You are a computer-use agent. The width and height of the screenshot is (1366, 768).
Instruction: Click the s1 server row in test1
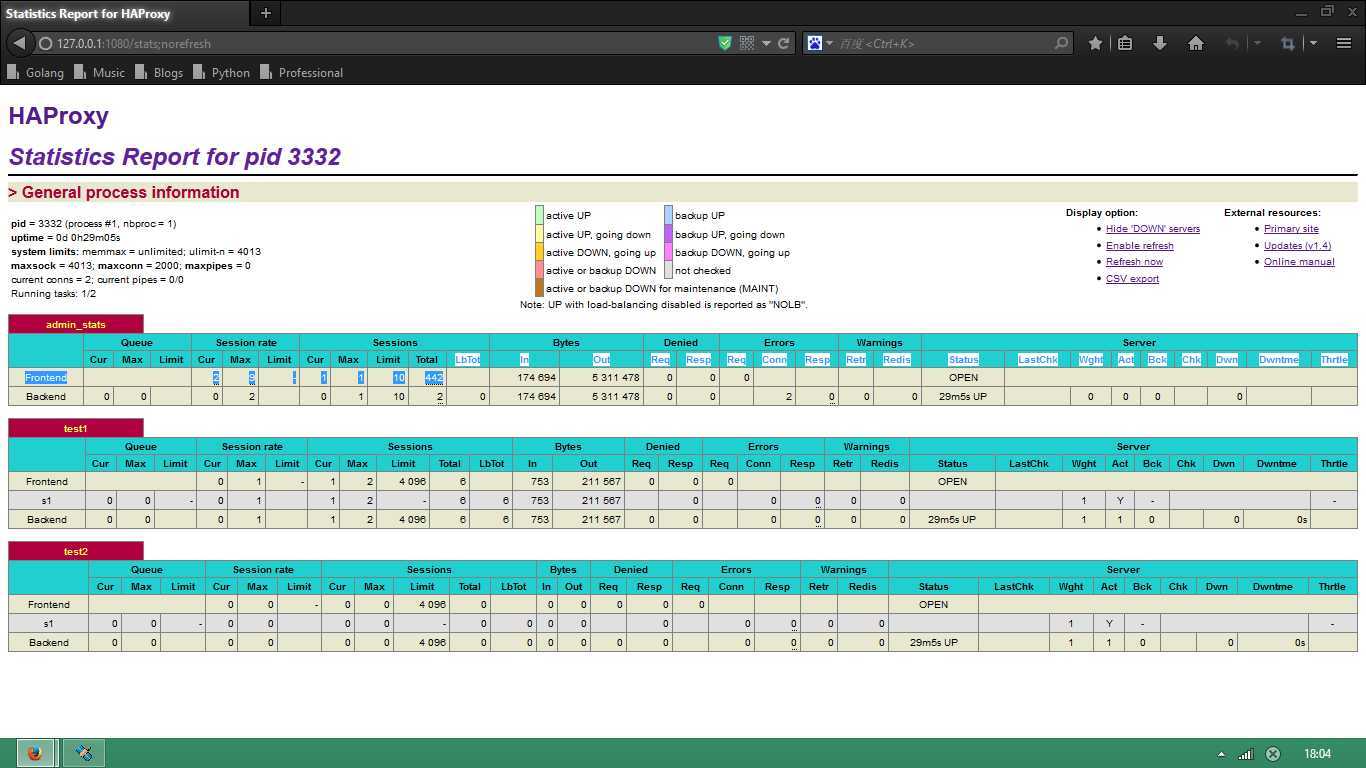683,500
